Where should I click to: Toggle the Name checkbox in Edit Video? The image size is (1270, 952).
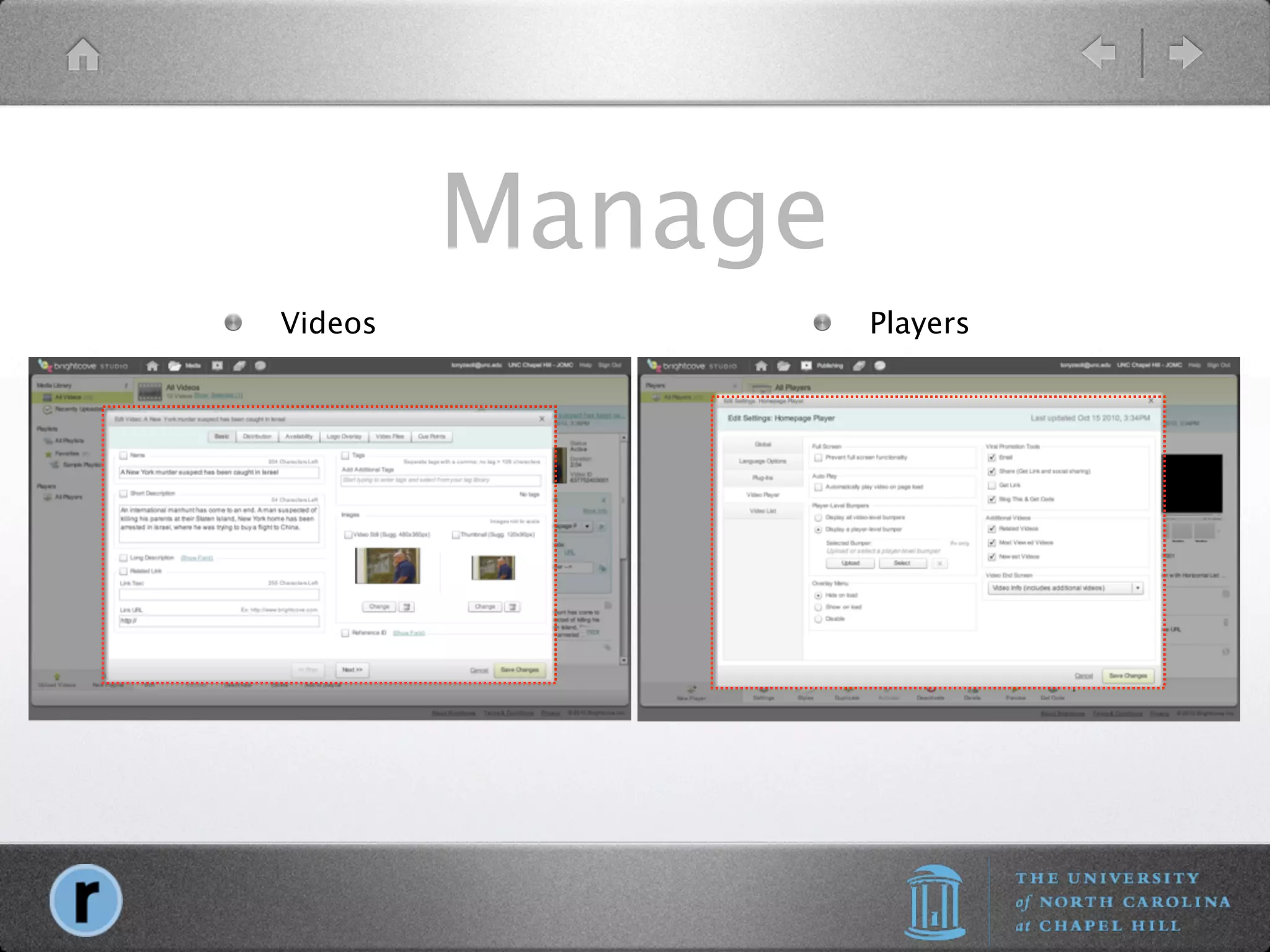(123, 456)
